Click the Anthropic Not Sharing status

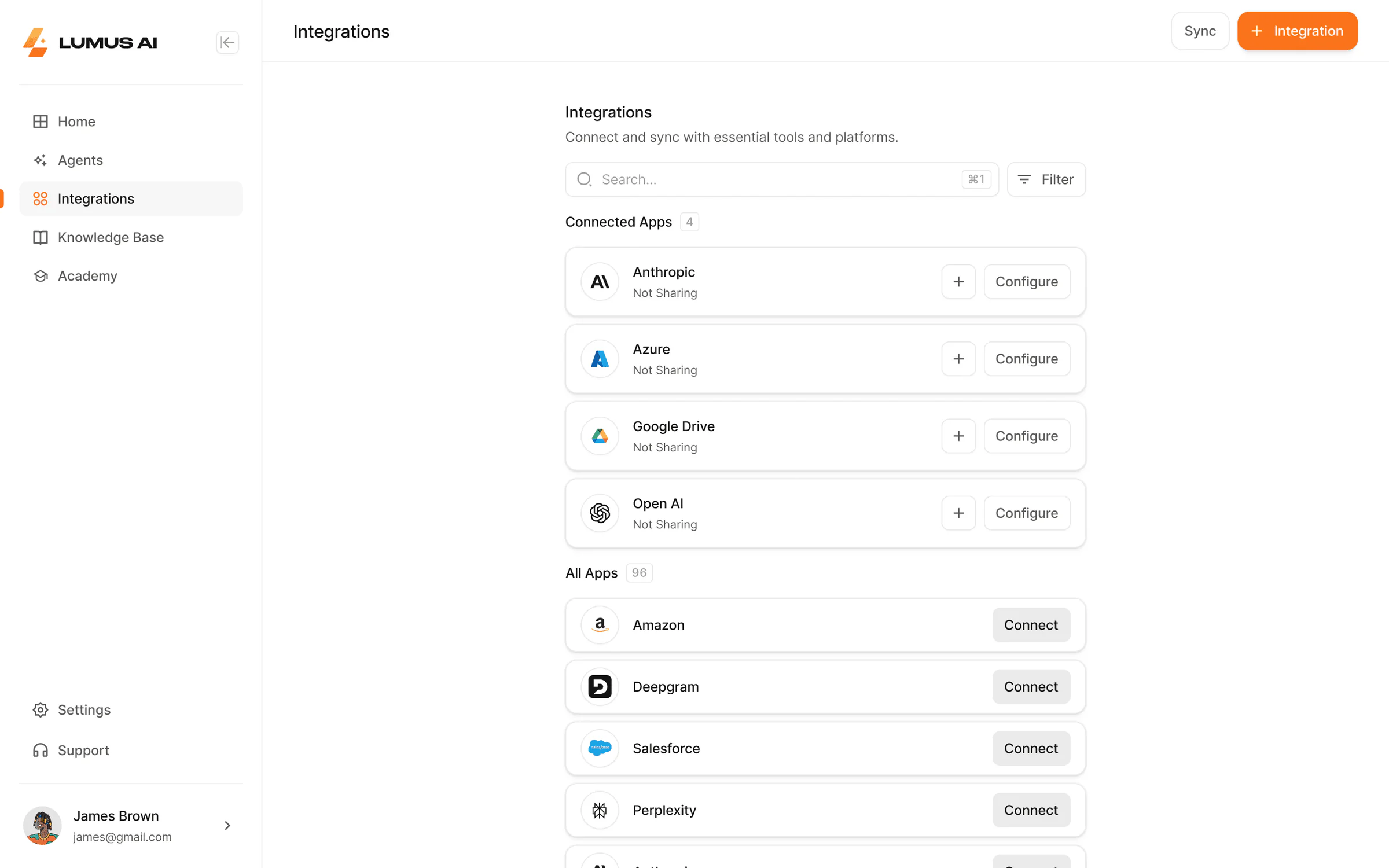point(664,293)
